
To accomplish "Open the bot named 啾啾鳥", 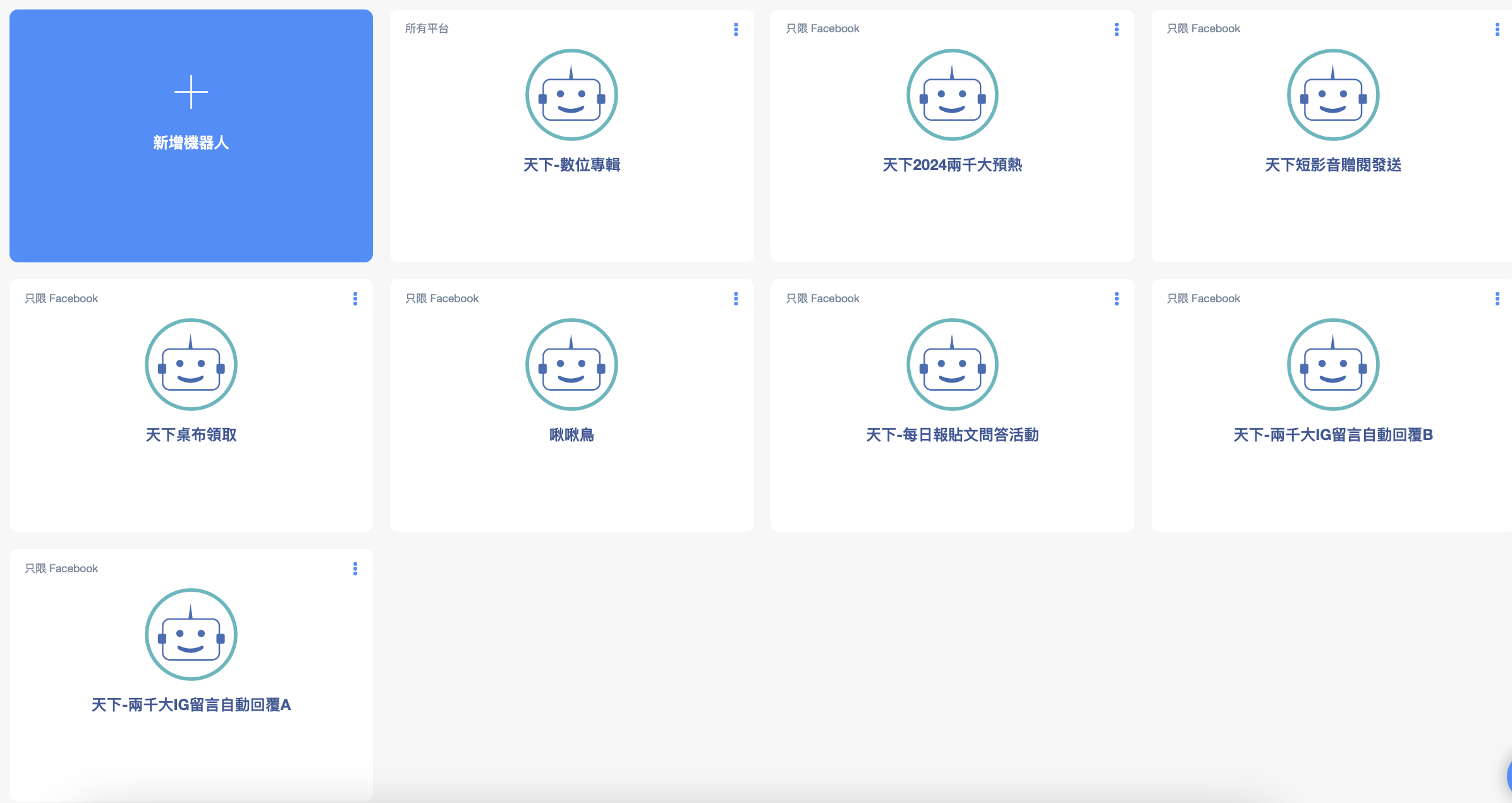I will click(x=572, y=435).
